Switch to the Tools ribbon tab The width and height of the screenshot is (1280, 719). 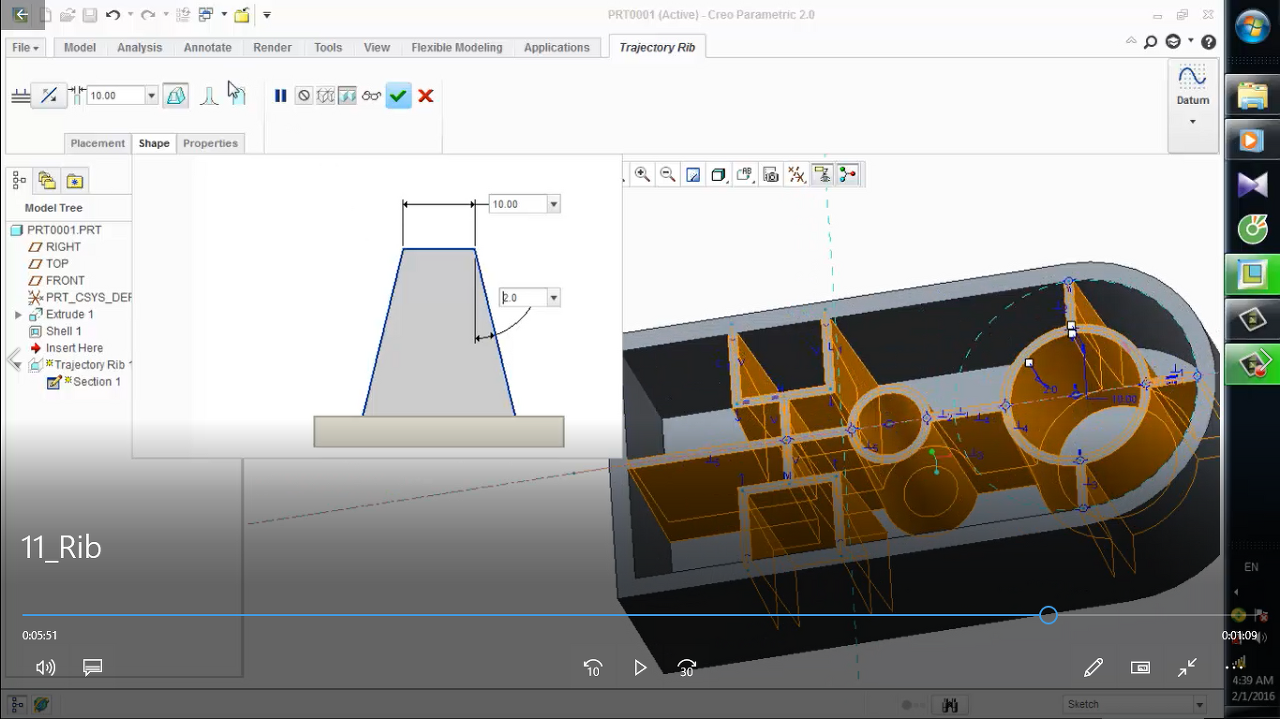(328, 47)
